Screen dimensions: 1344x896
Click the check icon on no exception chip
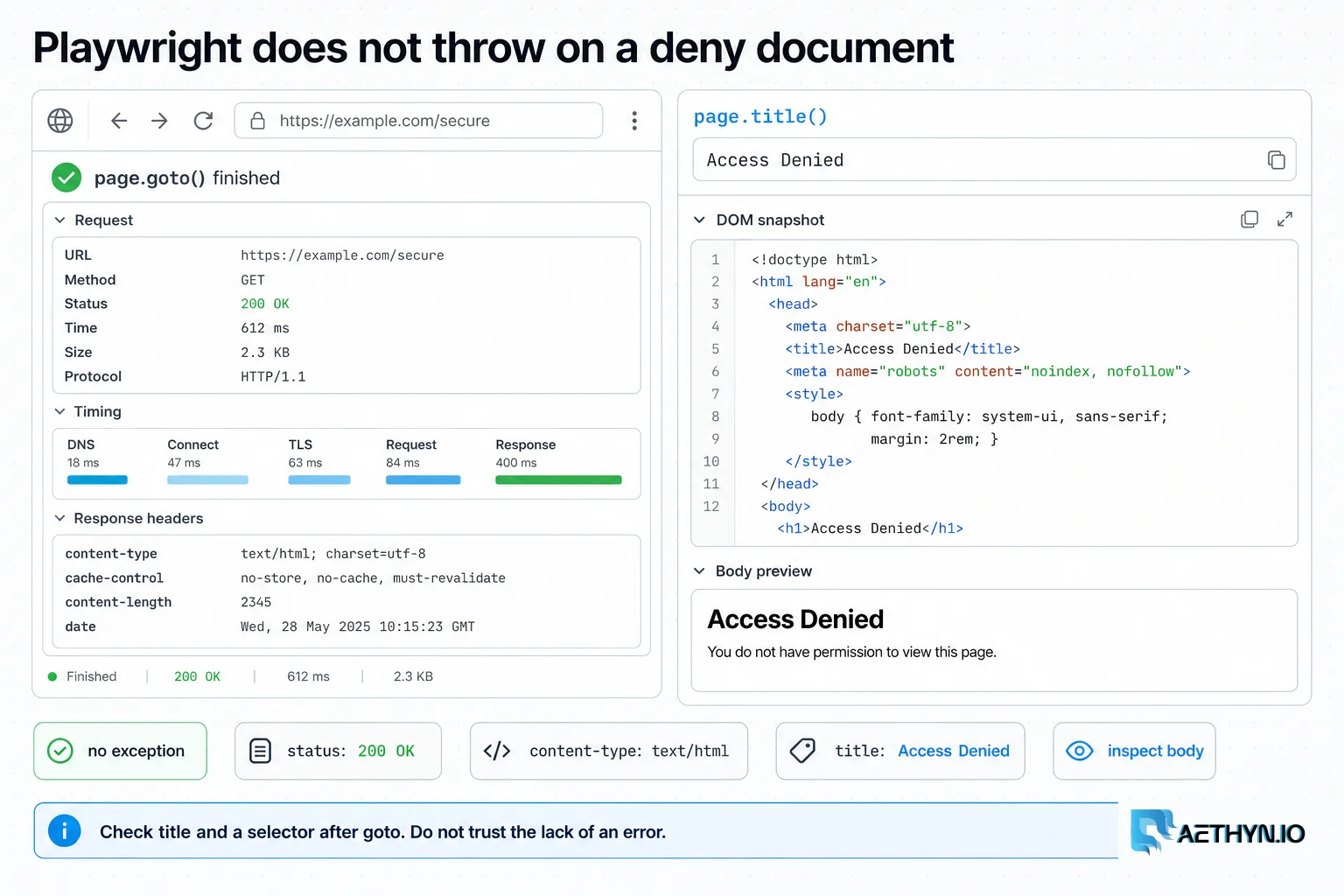tap(60, 751)
